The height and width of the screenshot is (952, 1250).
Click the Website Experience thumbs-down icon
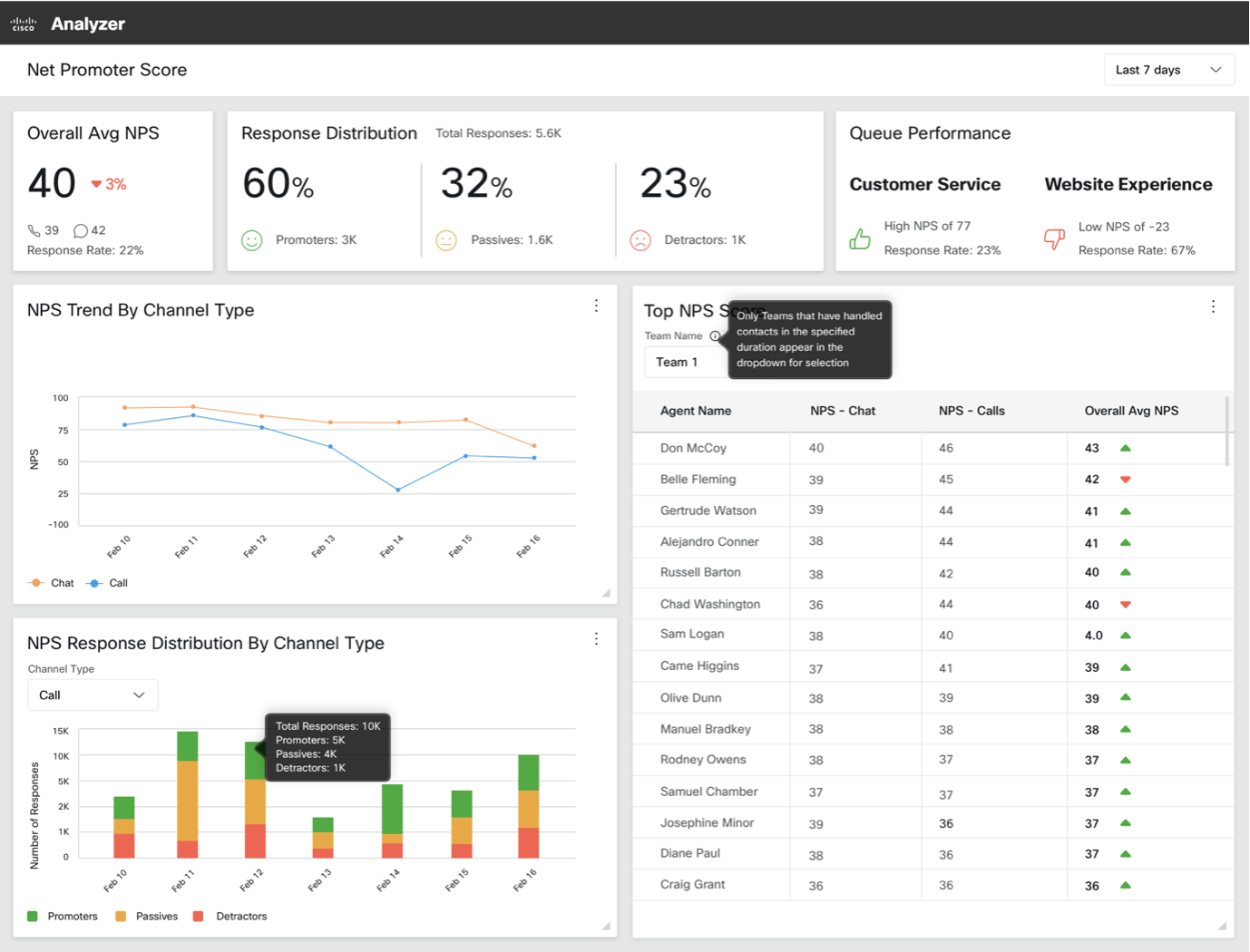pos(1054,239)
